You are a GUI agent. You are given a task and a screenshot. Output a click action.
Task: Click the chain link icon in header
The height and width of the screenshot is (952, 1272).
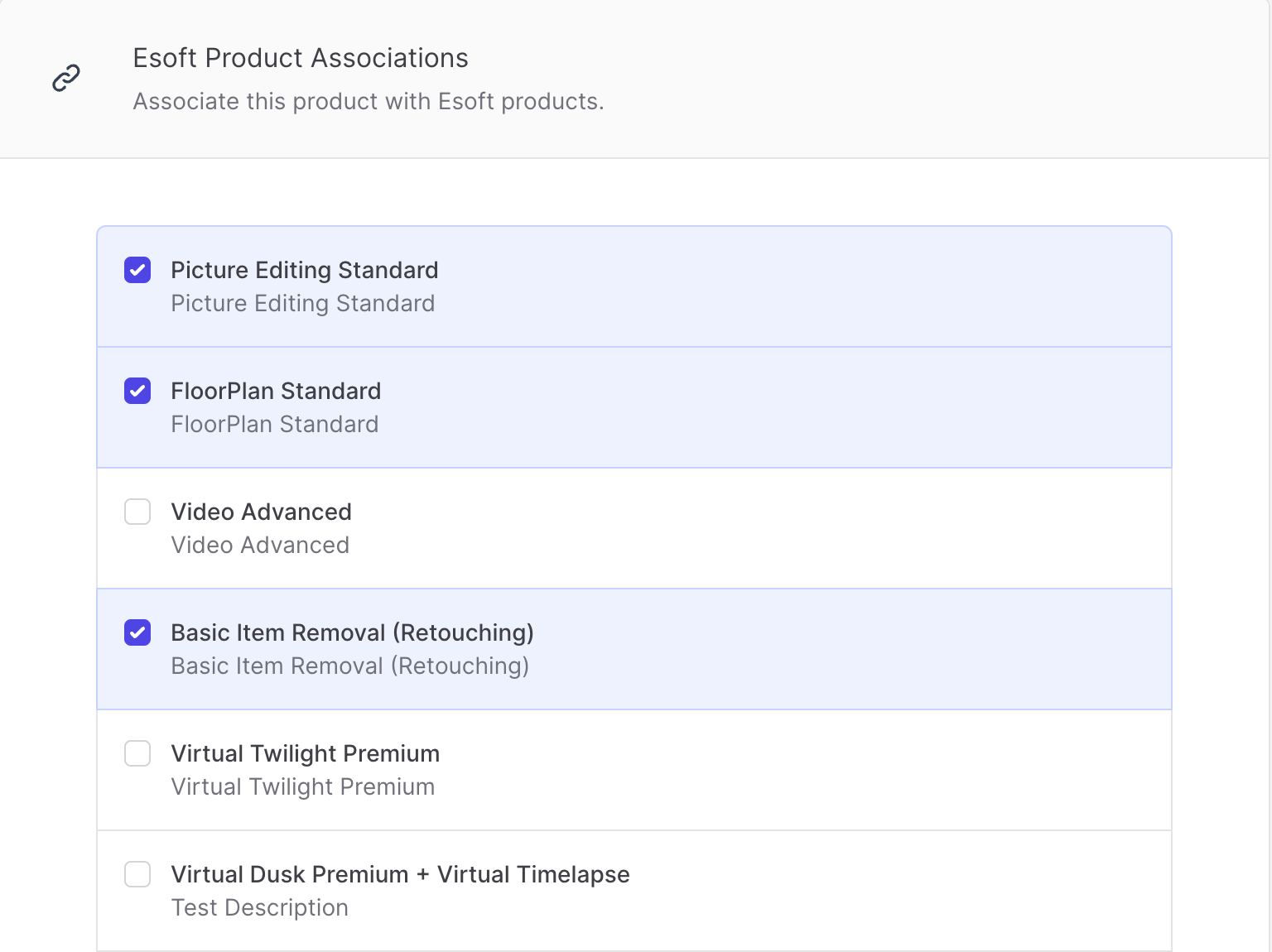click(x=66, y=78)
